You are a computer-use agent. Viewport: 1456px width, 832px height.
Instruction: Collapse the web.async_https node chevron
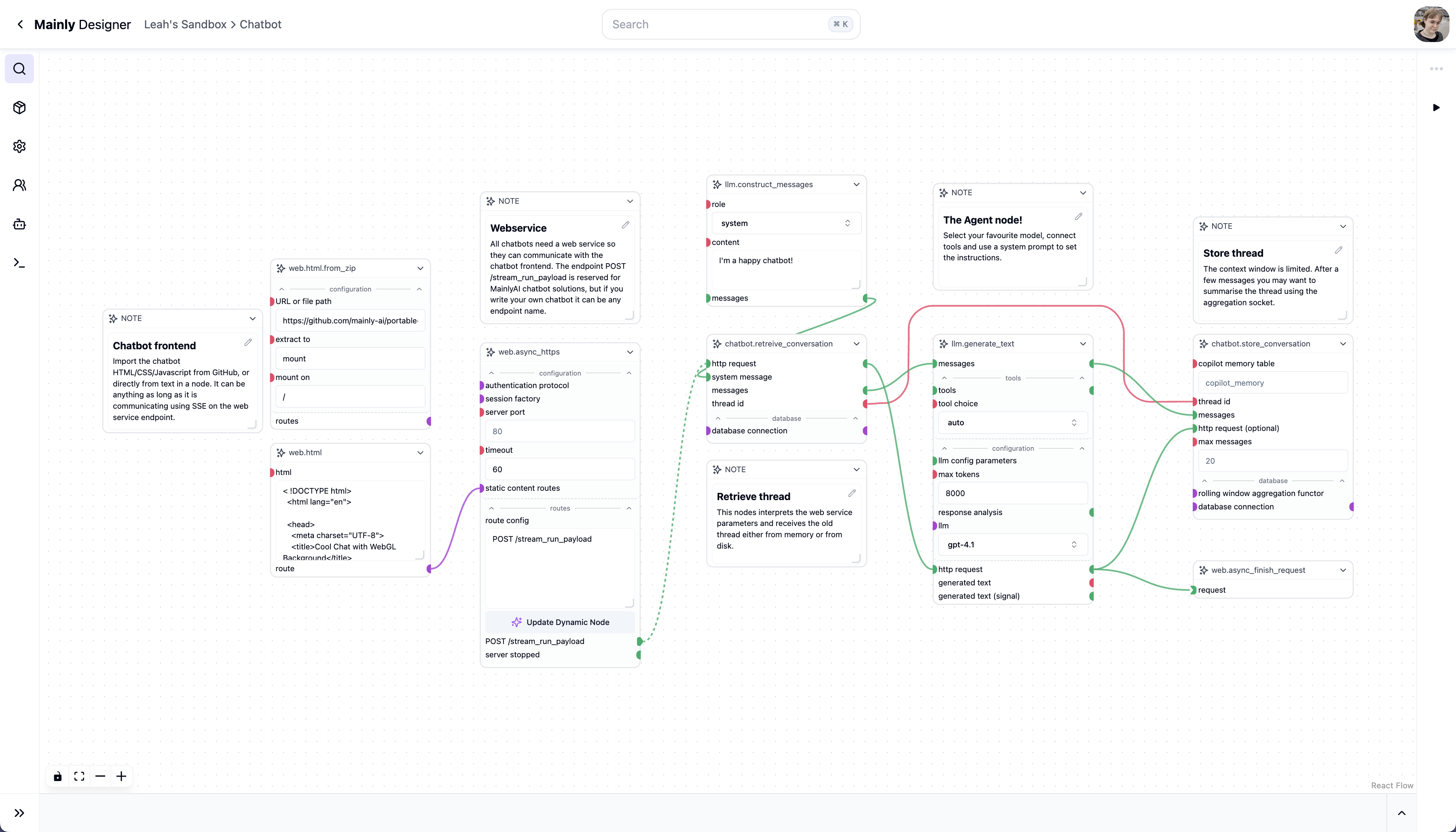[x=629, y=352]
